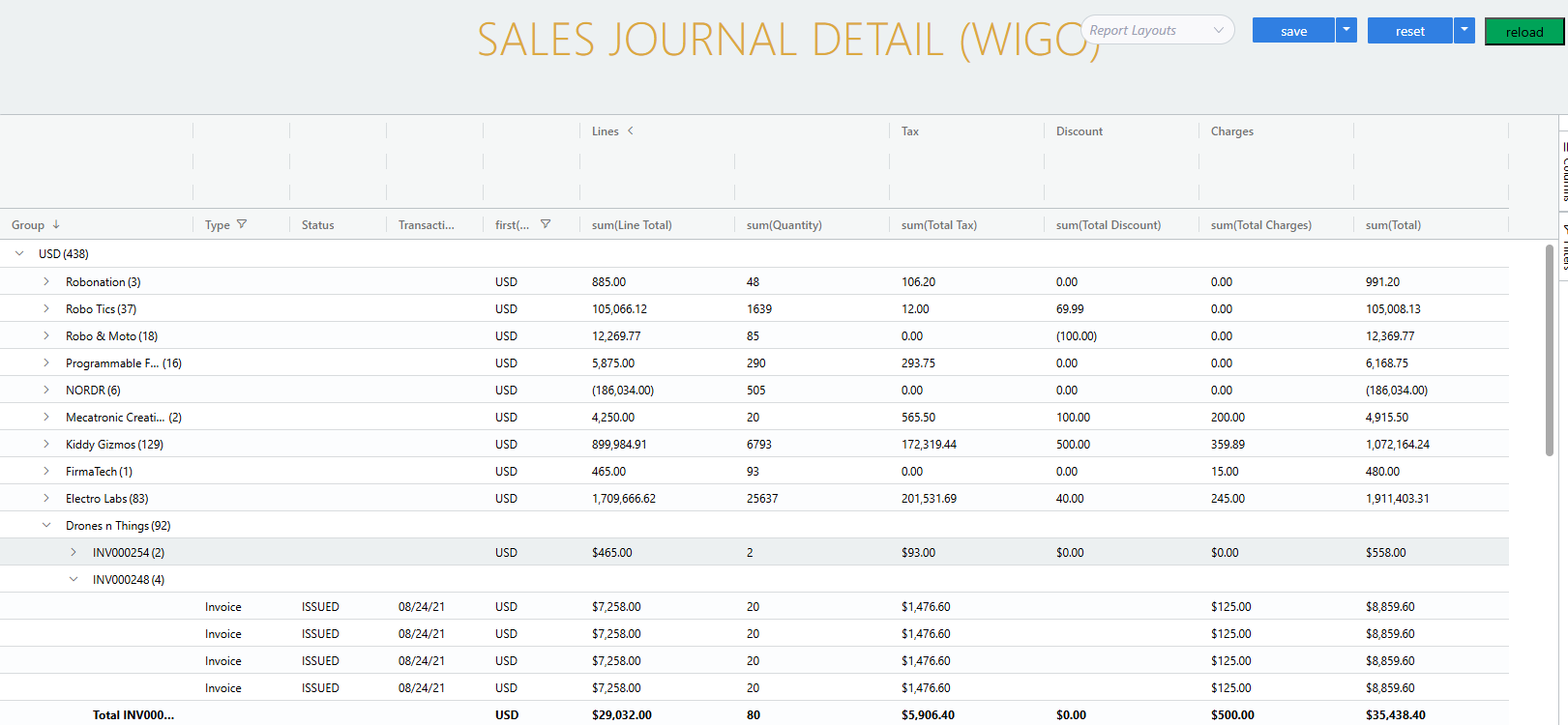Image resolution: width=1568 pixels, height=725 pixels.
Task: Collapse invoice INV000248 (4)
Action: [74, 579]
